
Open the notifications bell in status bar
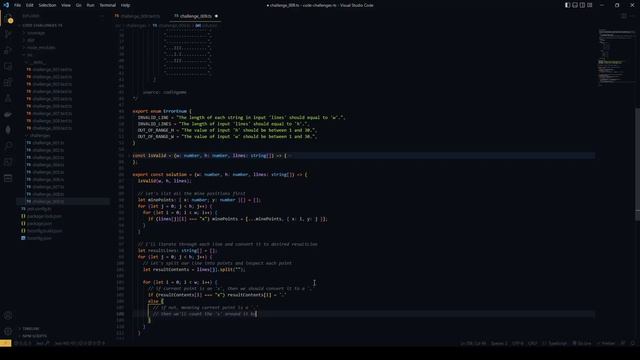click(633, 343)
